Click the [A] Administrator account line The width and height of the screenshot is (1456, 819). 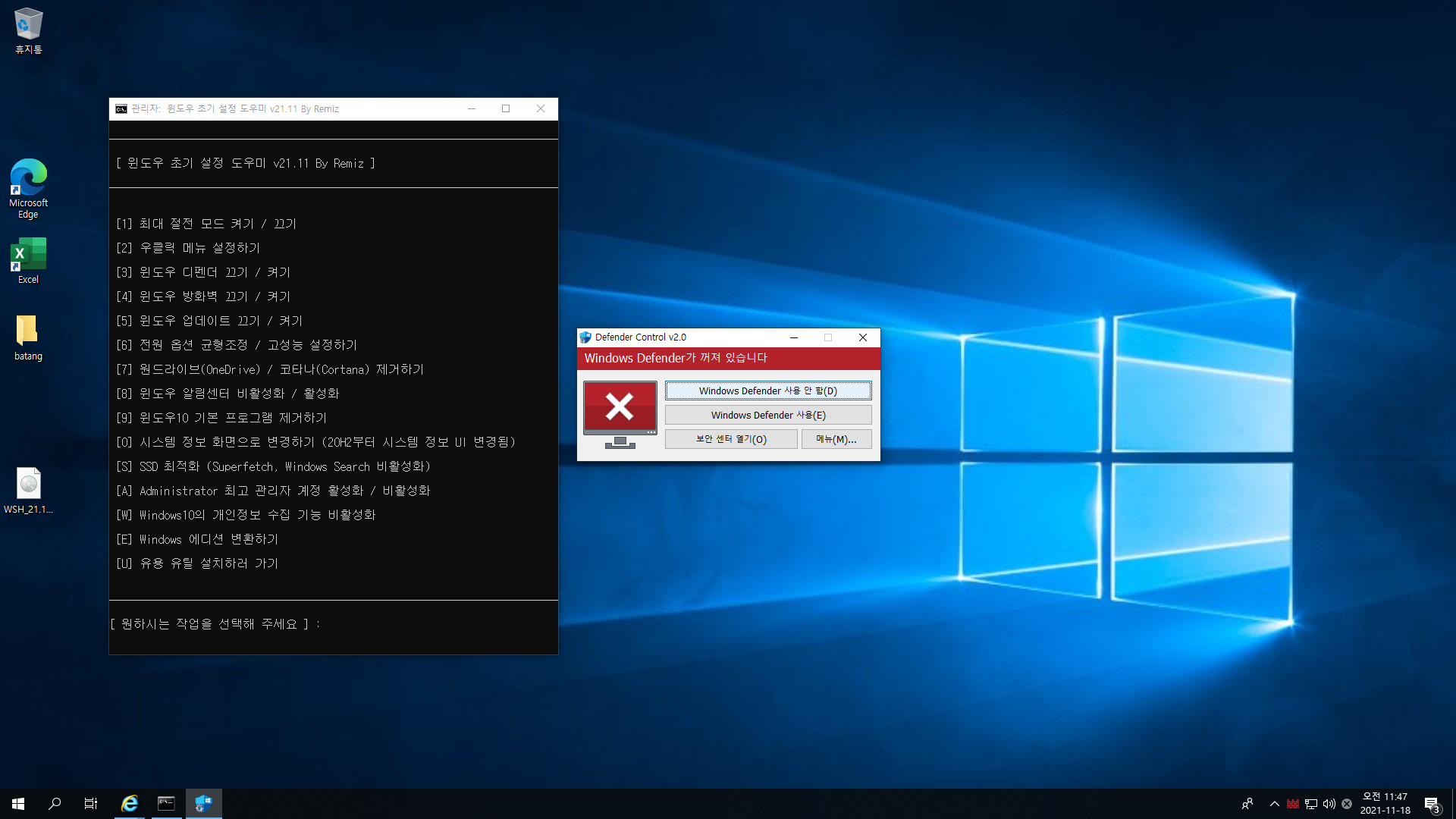[273, 491]
